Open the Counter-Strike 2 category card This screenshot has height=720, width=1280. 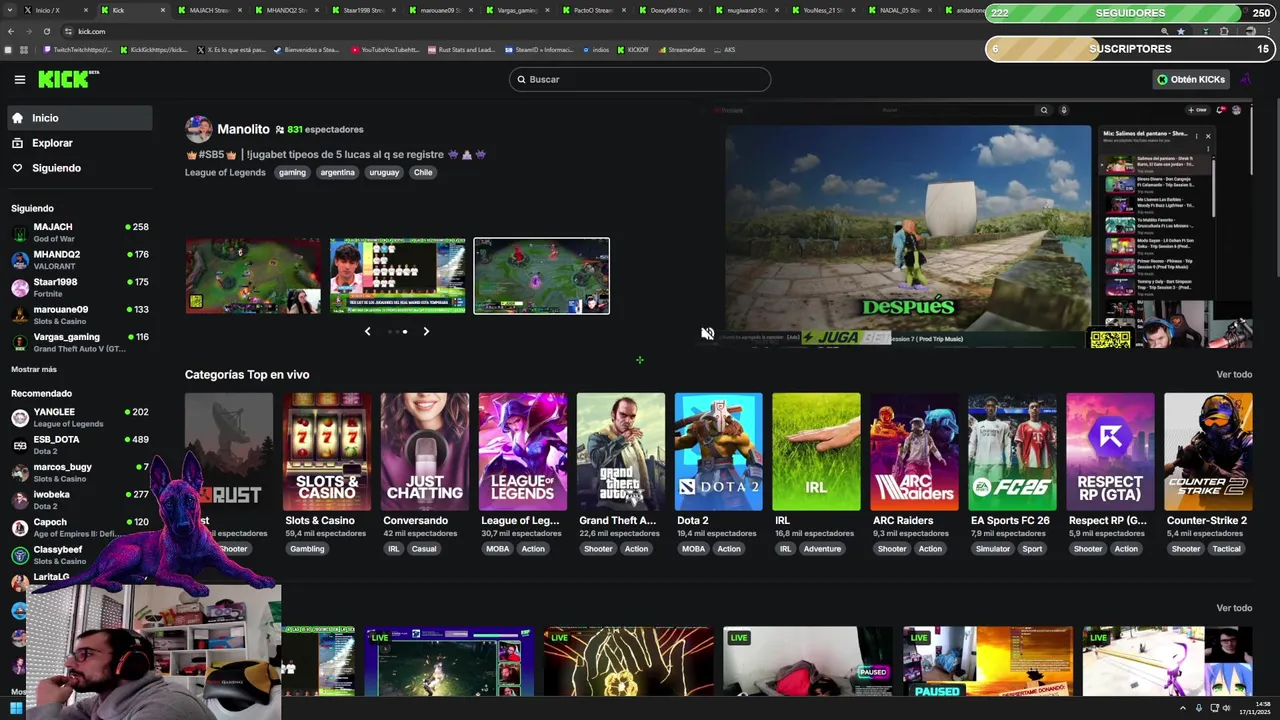coord(1208,452)
